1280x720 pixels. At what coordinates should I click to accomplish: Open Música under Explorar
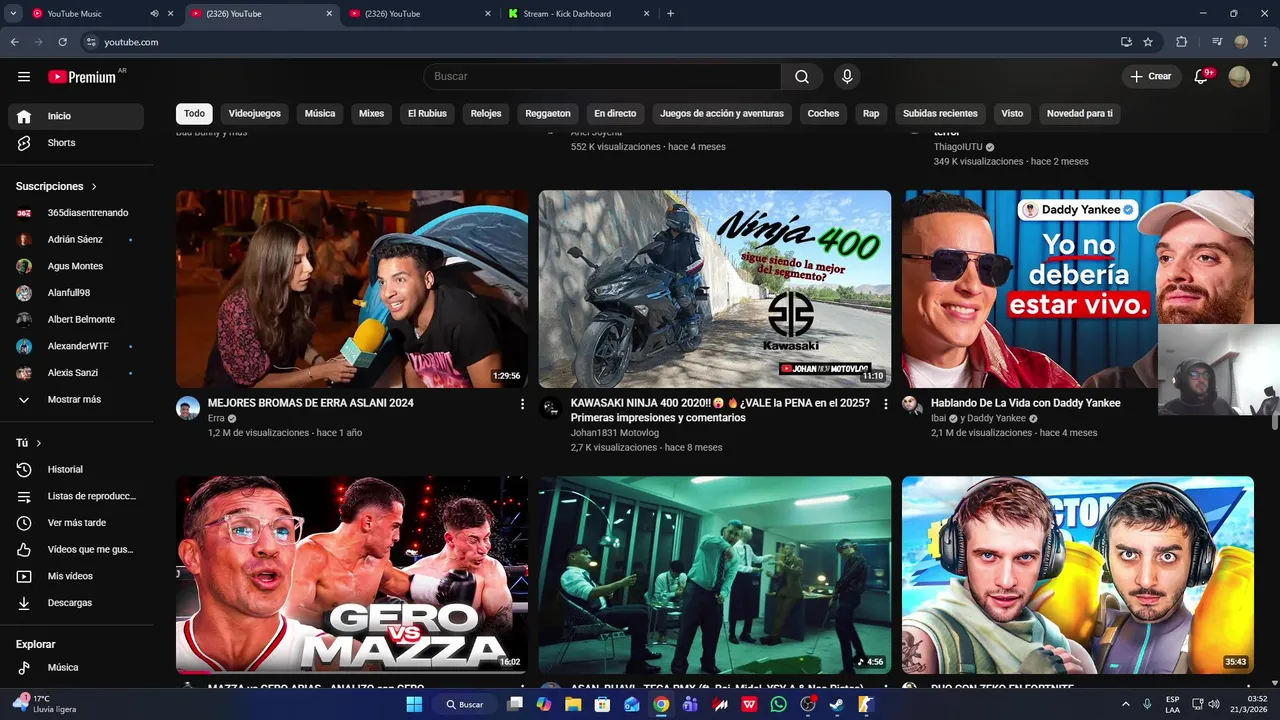tap(76, 667)
